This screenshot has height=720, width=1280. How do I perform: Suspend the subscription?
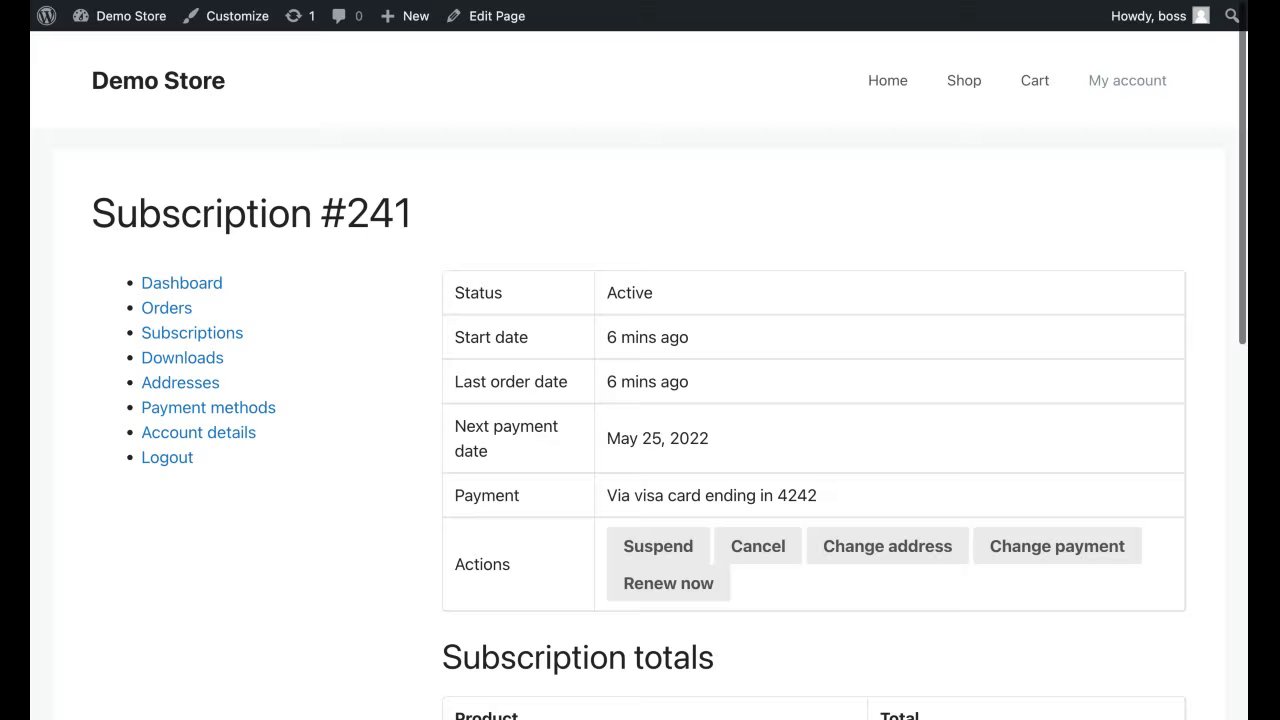pyautogui.click(x=658, y=546)
